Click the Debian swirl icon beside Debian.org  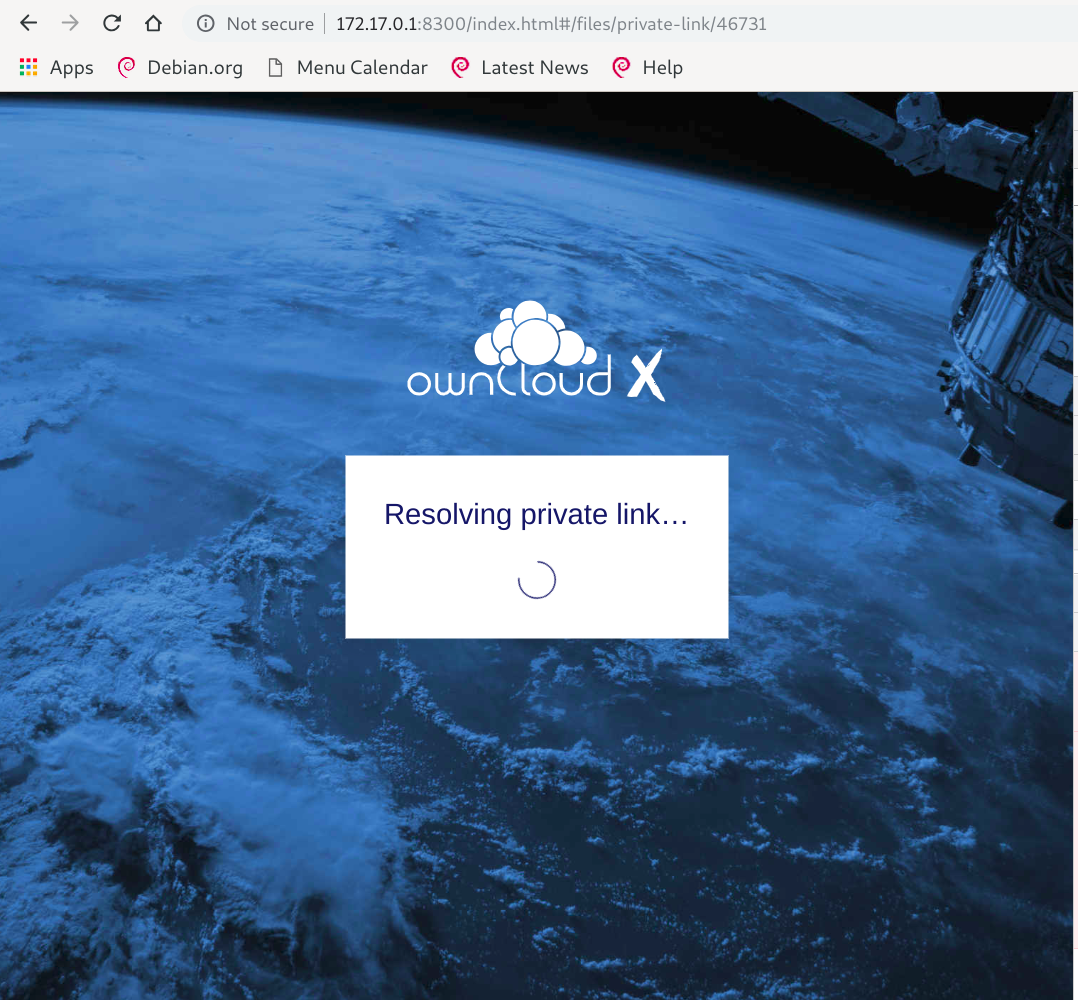(x=126, y=67)
